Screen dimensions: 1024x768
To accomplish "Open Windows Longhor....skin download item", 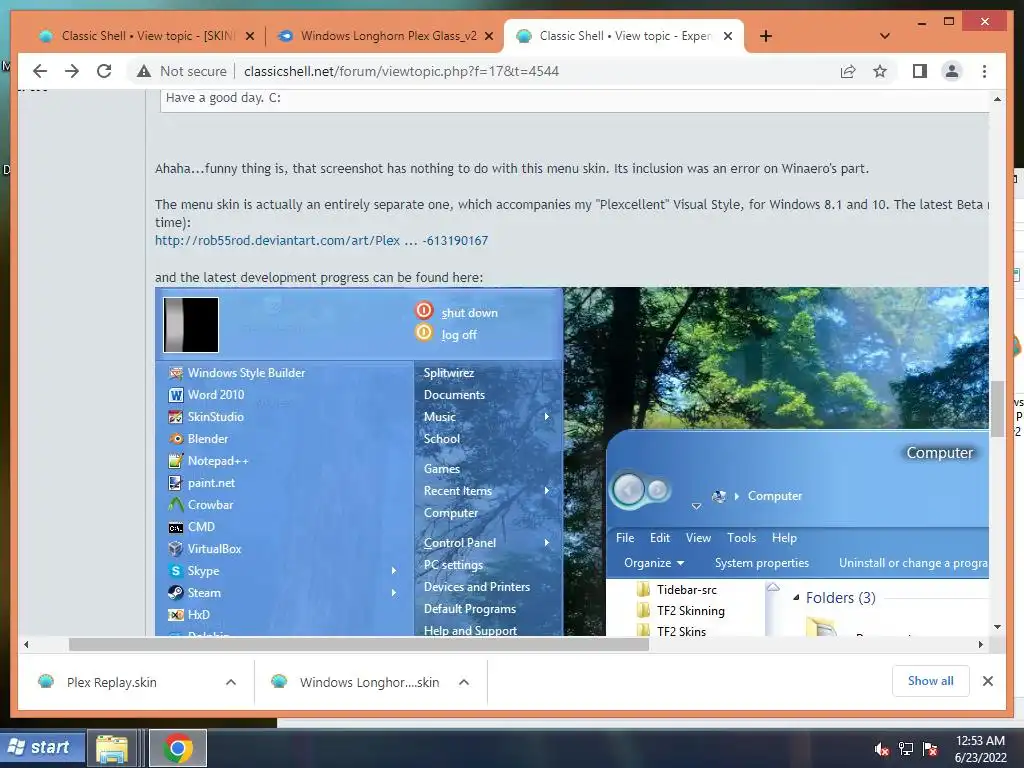I will [x=369, y=682].
